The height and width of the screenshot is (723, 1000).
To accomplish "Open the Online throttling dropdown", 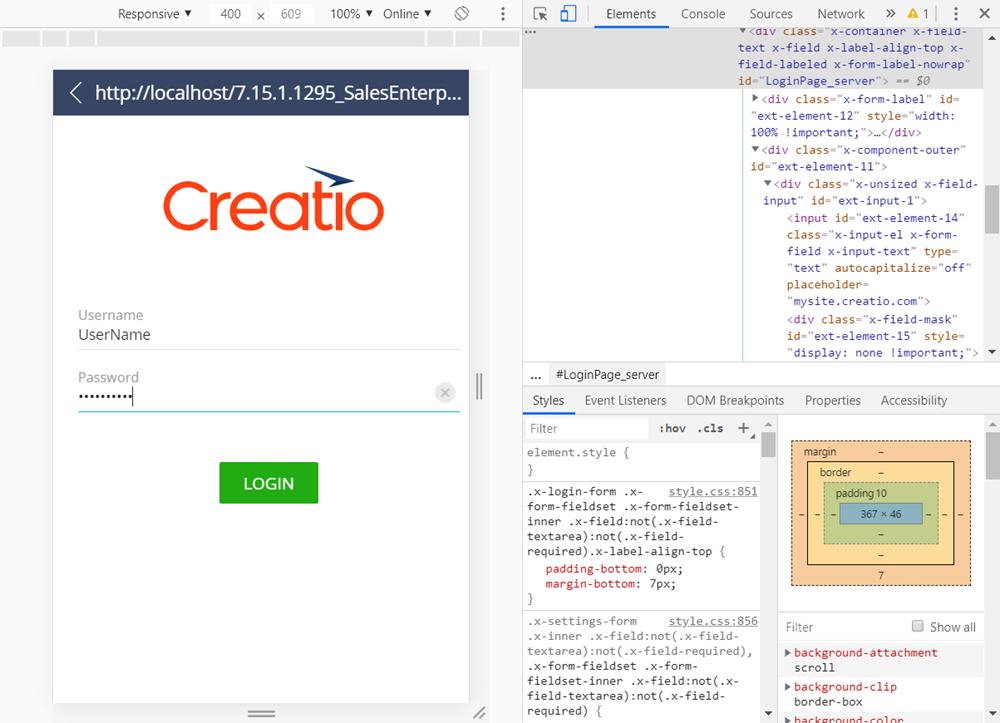I will 408,13.
